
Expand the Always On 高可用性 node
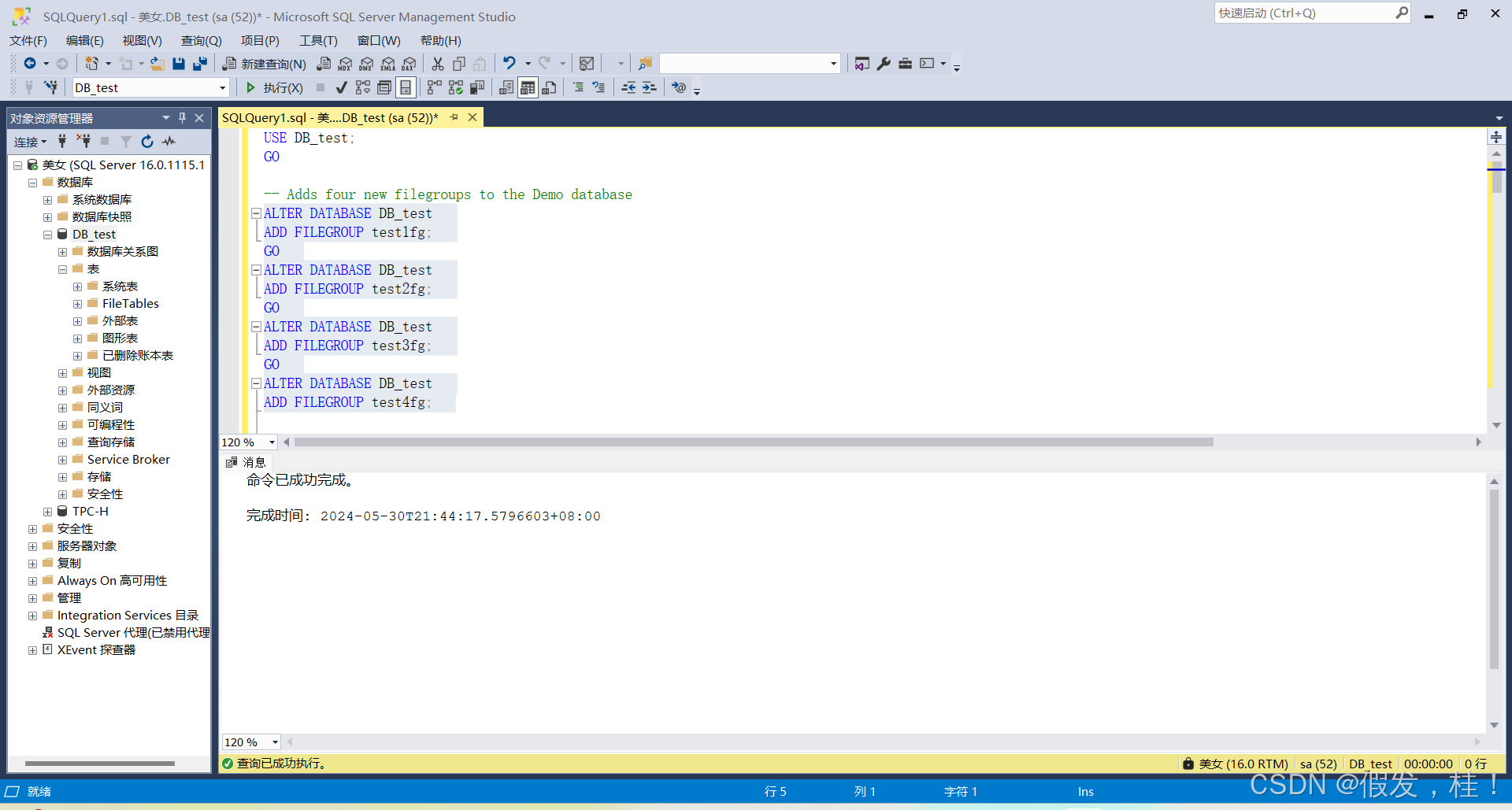coord(33,581)
